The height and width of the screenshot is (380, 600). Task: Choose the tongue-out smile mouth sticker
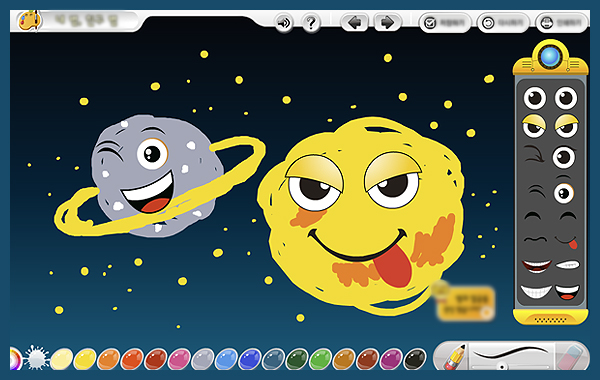[567, 241]
